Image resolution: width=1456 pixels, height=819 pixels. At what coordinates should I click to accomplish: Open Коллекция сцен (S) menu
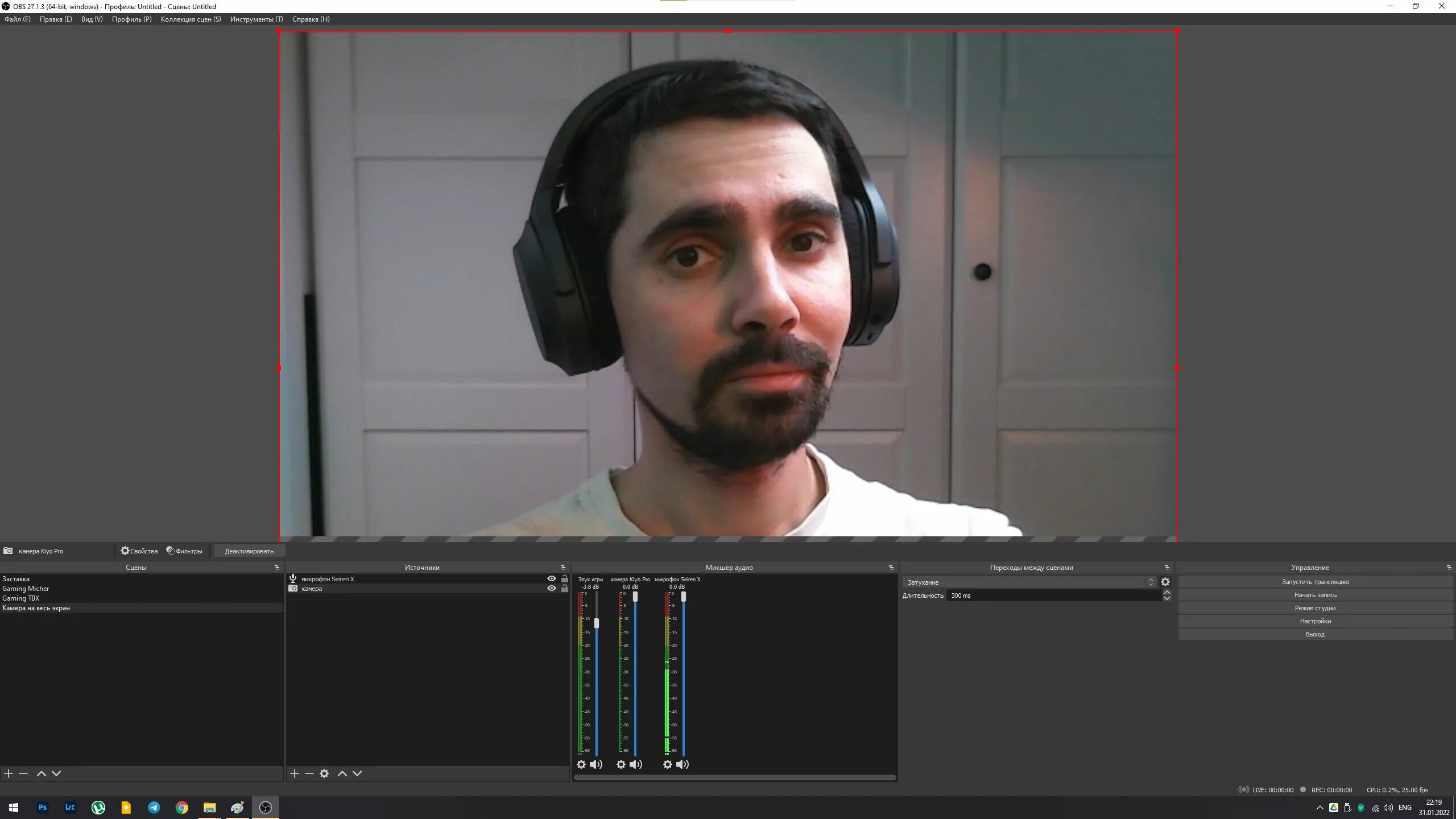point(191,19)
